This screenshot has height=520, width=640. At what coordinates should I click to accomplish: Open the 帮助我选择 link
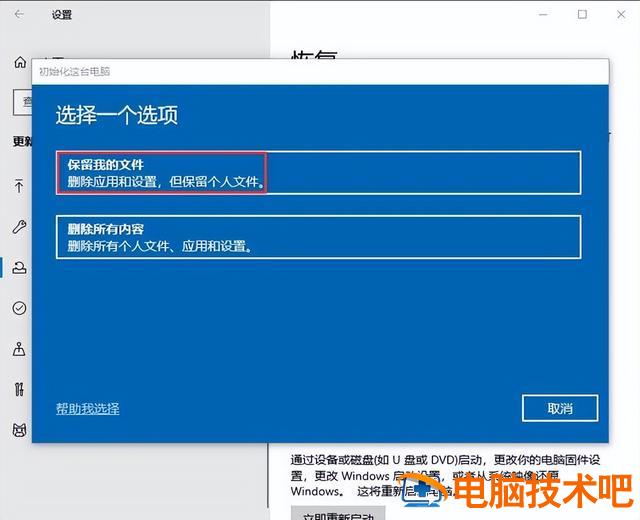pos(88,409)
